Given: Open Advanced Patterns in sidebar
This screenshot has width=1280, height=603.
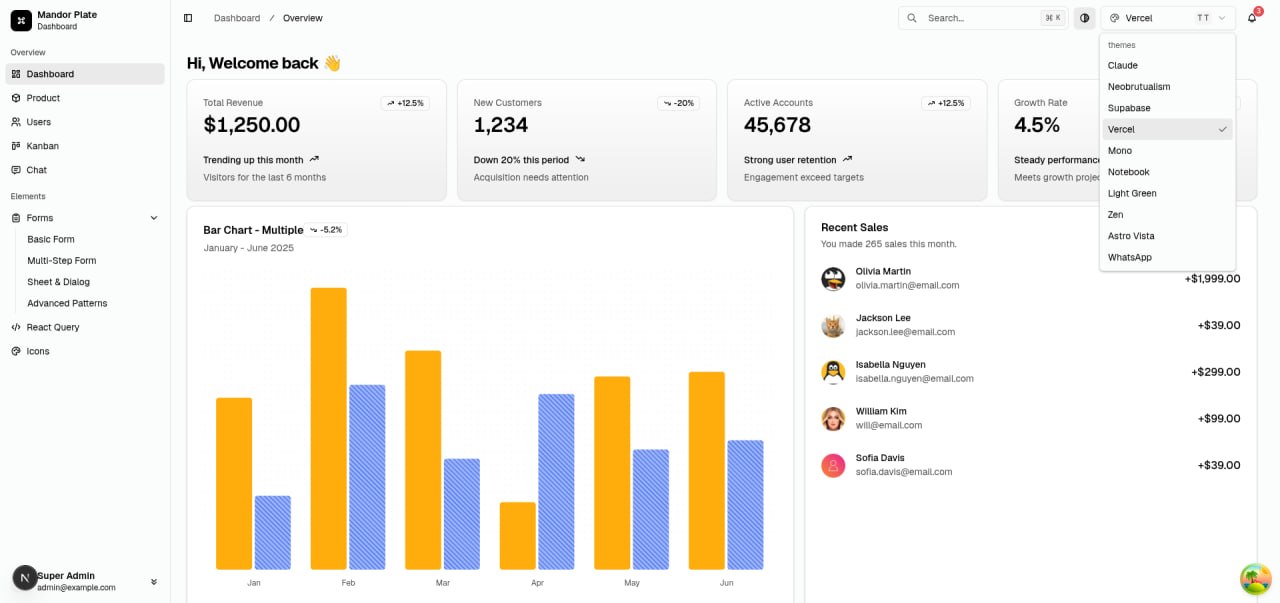Looking at the screenshot, I should click(x=67, y=303).
